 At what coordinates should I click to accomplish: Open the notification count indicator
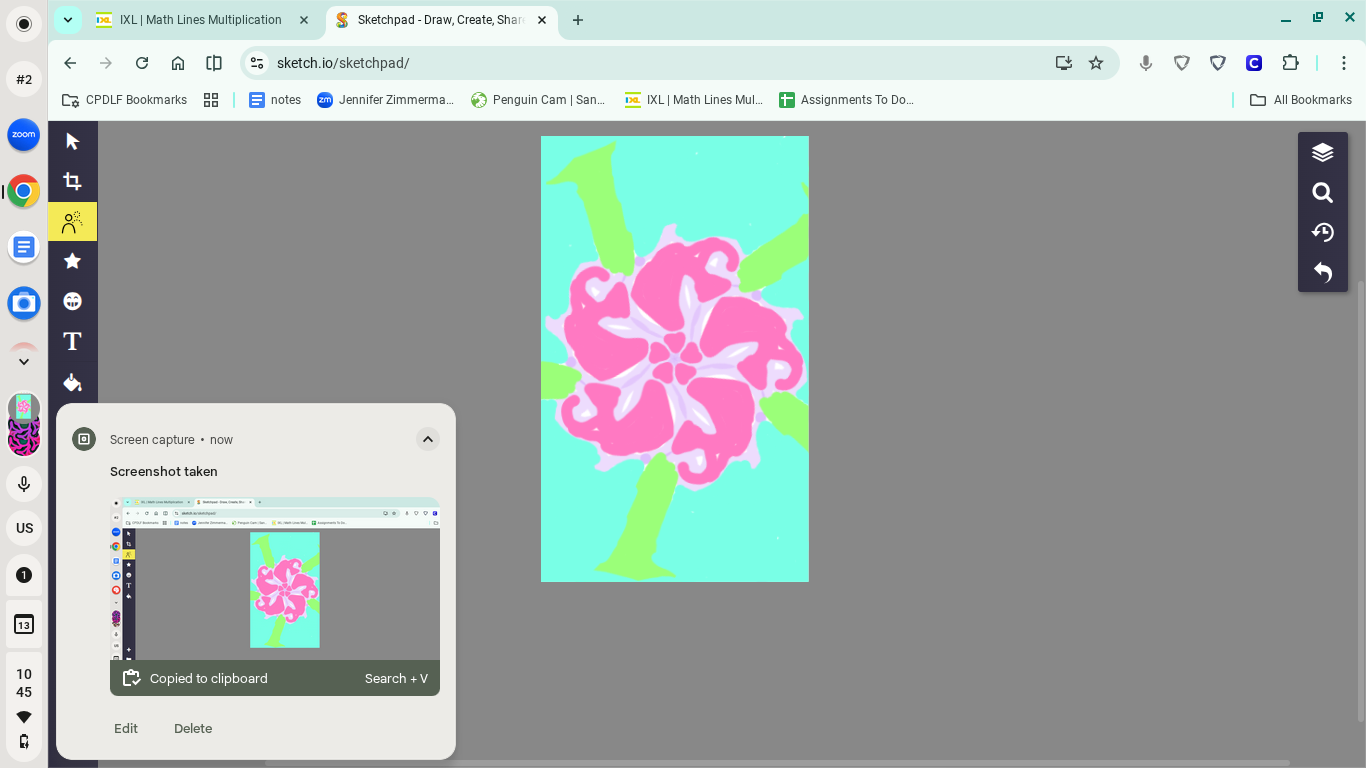[x=24, y=575]
